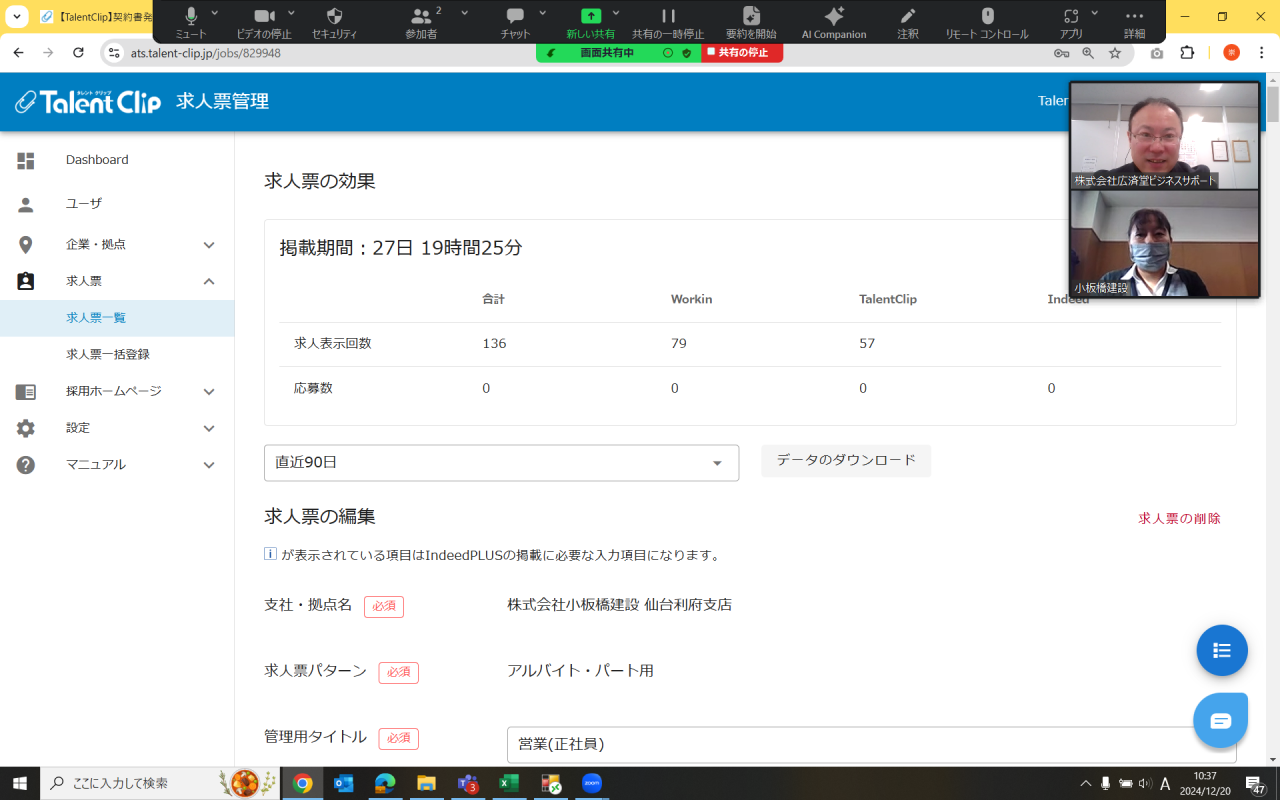1280x800 pixels.
Task: Click the browser back button
Action: (x=18, y=52)
